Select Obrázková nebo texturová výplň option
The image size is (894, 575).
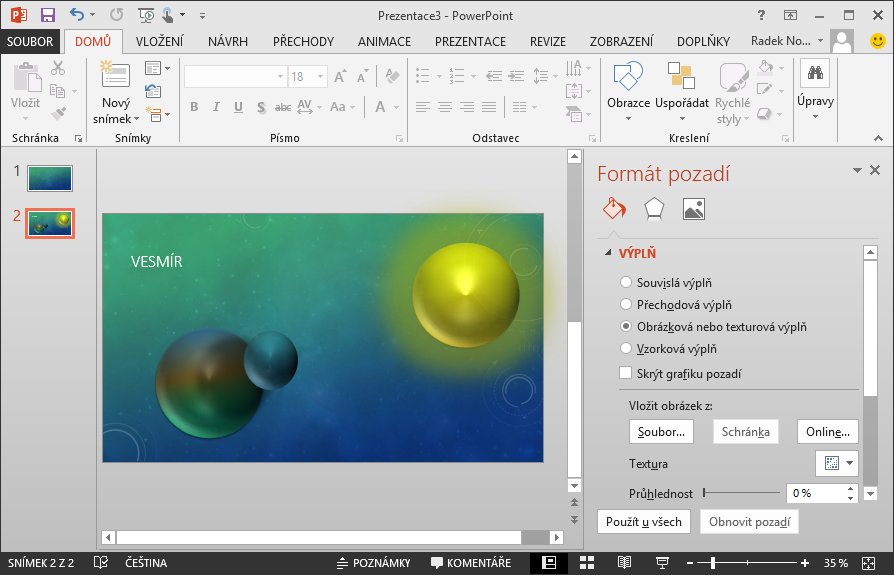point(626,327)
